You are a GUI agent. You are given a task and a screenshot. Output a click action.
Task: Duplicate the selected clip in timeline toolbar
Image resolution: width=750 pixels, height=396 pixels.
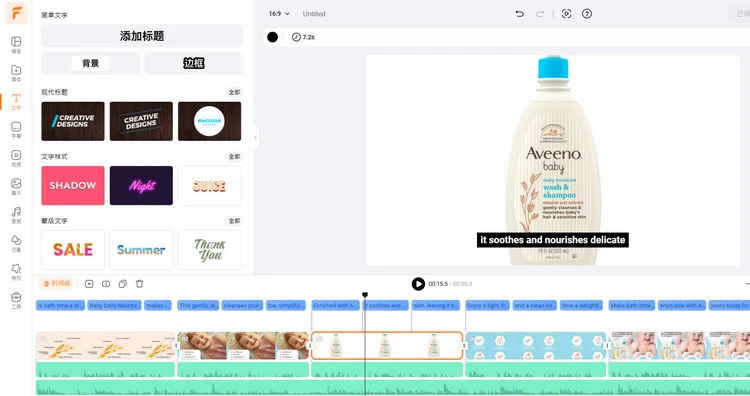coord(122,284)
